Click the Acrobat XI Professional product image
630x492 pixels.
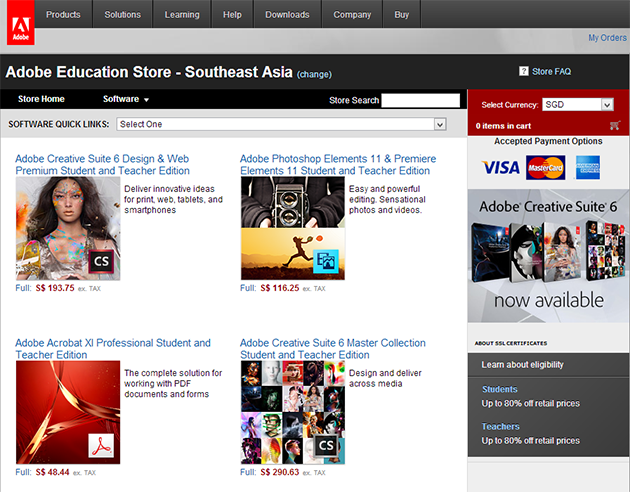tap(68, 412)
